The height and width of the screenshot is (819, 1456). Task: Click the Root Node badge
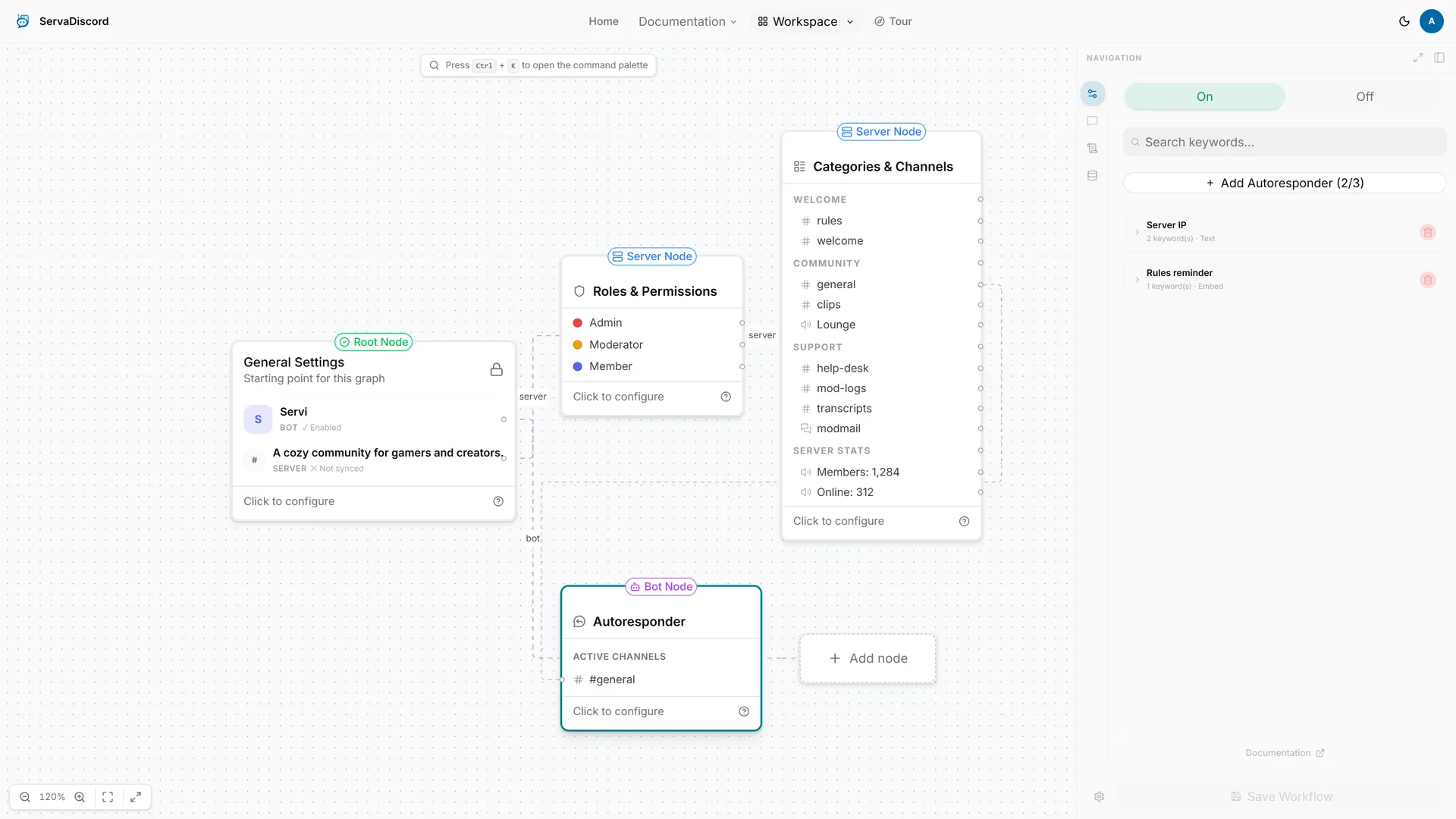click(x=374, y=342)
